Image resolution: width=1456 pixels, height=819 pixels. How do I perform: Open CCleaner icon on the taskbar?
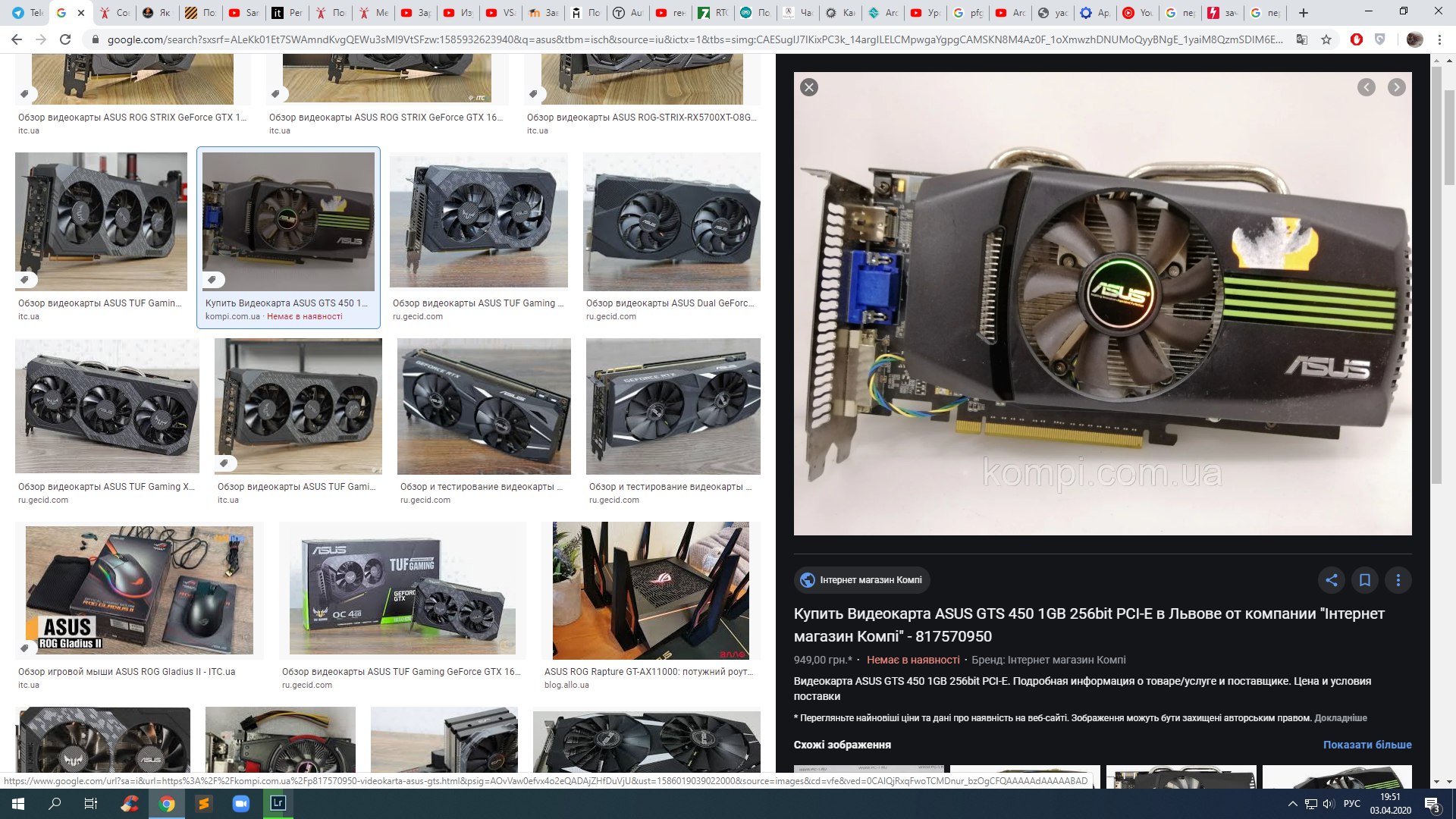coord(130,804)
